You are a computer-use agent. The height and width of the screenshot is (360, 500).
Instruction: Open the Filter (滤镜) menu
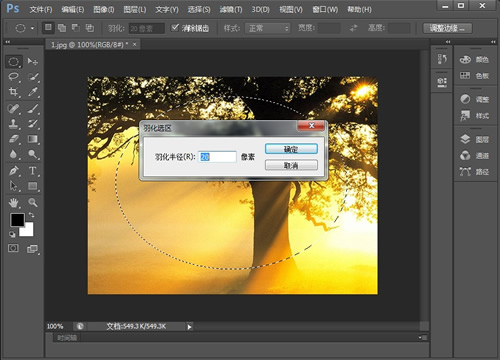[x=231, y=9]
